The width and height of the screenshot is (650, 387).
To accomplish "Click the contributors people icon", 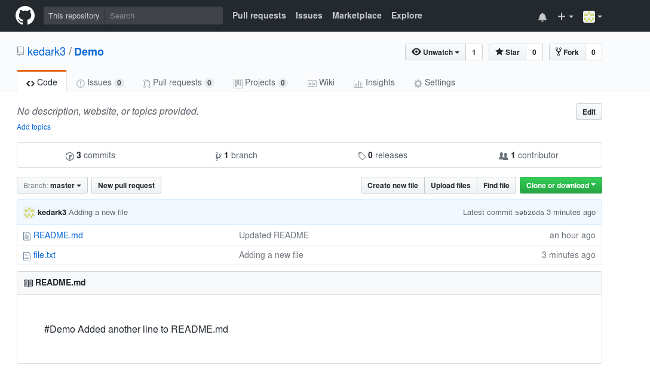I will (x=503, y=156).
